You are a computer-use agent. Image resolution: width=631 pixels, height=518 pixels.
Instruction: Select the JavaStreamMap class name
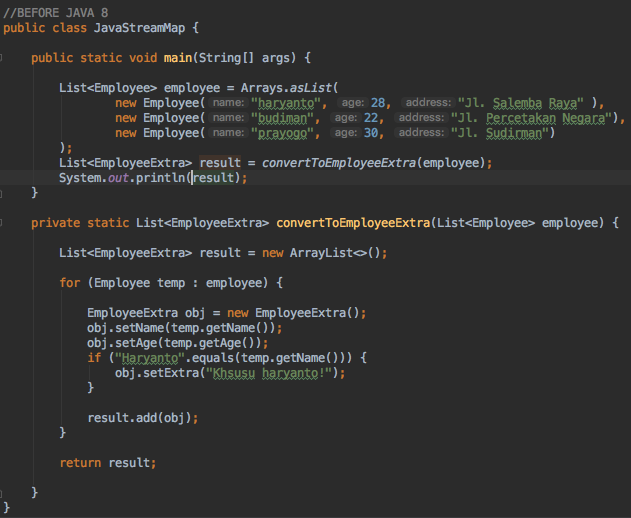click(x=139, y=28)
